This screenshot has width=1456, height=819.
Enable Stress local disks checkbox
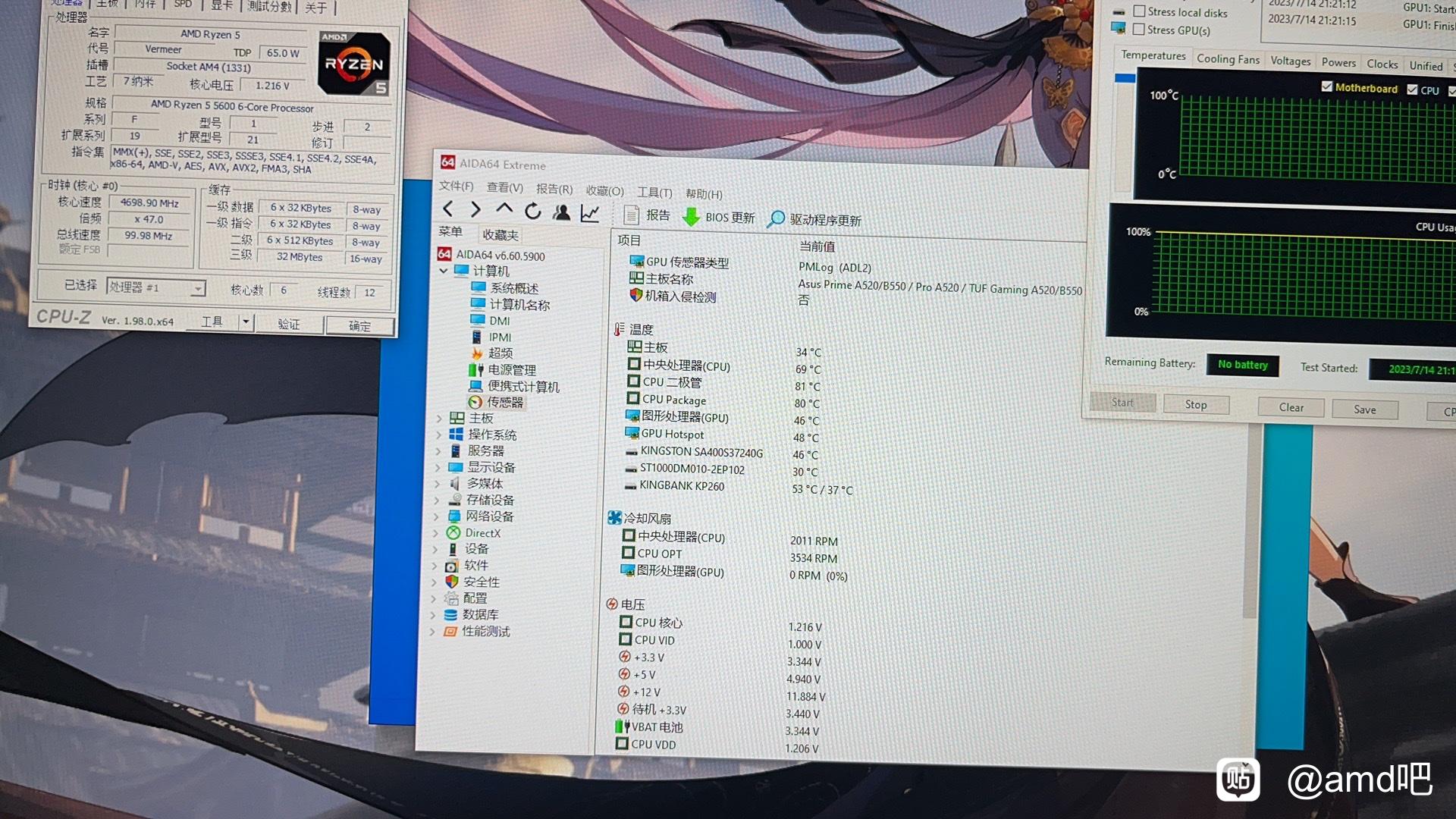pos(1139,11)
